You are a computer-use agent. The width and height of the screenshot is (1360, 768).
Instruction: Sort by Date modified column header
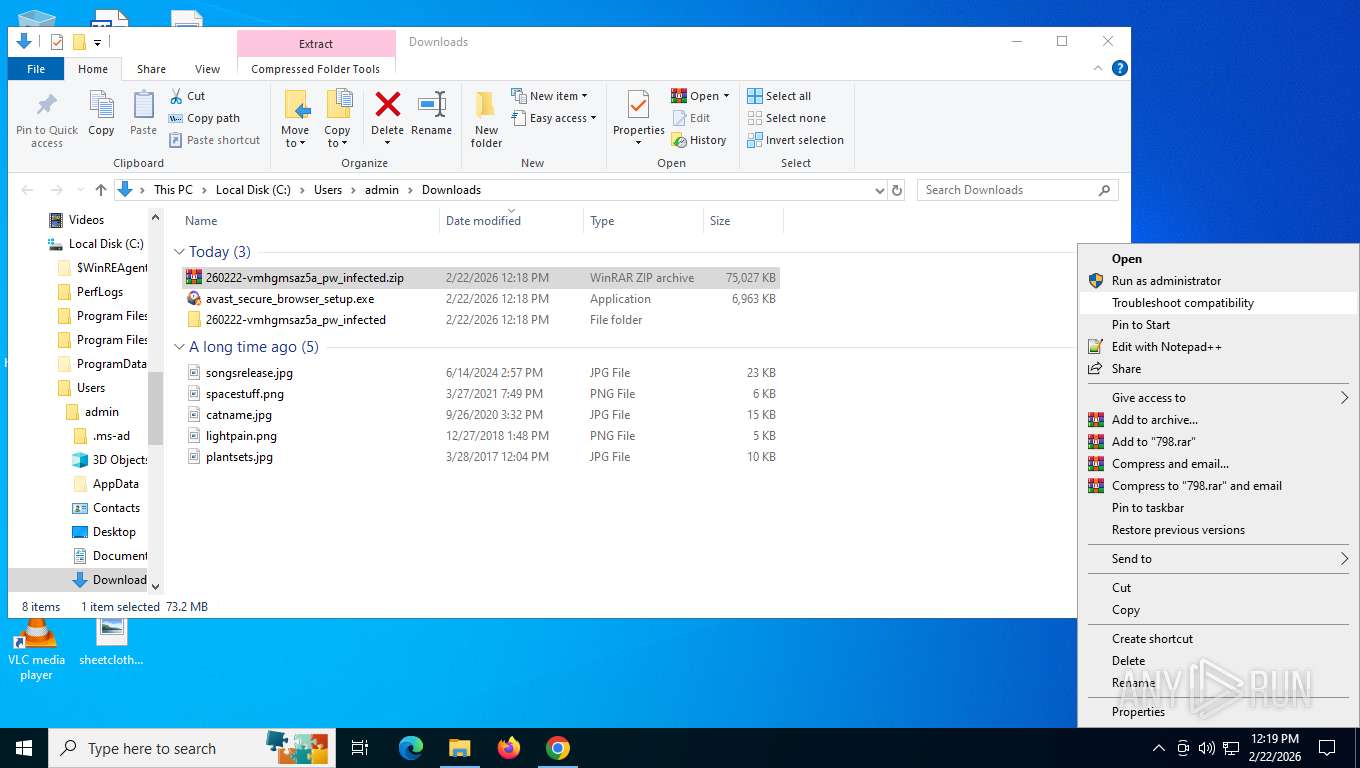tap(511, 221)
